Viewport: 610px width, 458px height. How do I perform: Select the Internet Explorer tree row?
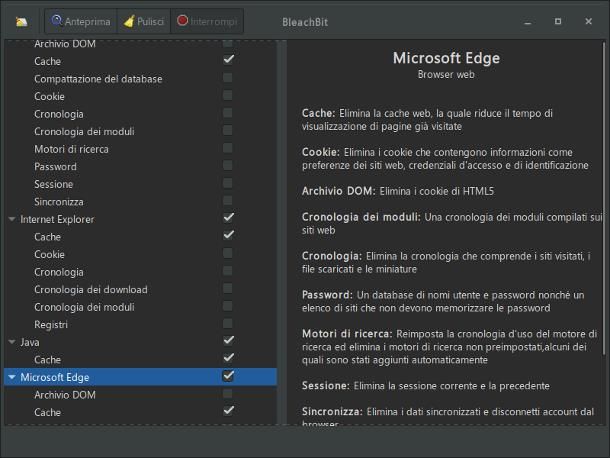[x=140, y=219]
